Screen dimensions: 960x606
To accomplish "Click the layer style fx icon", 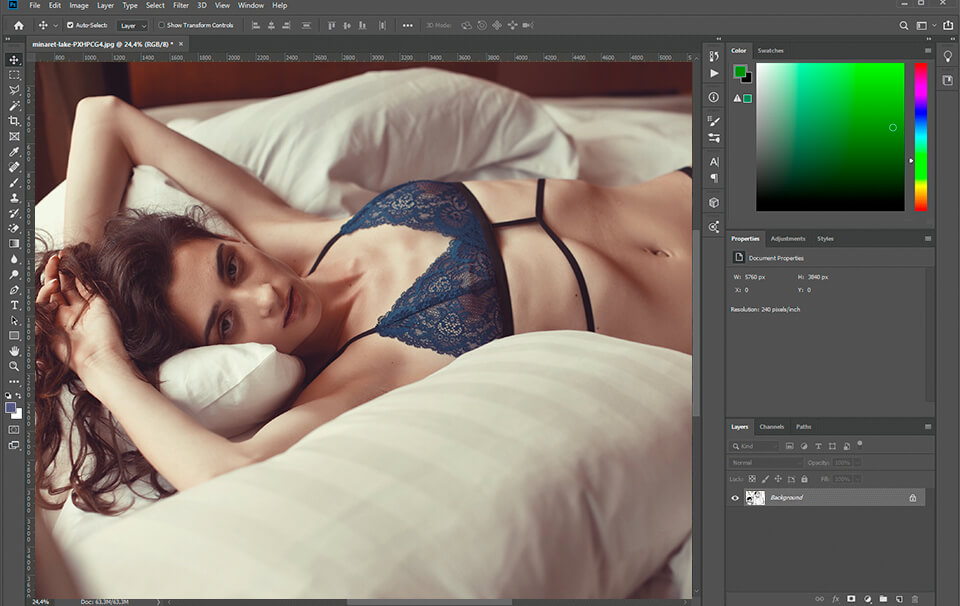I will click(835, 599).
